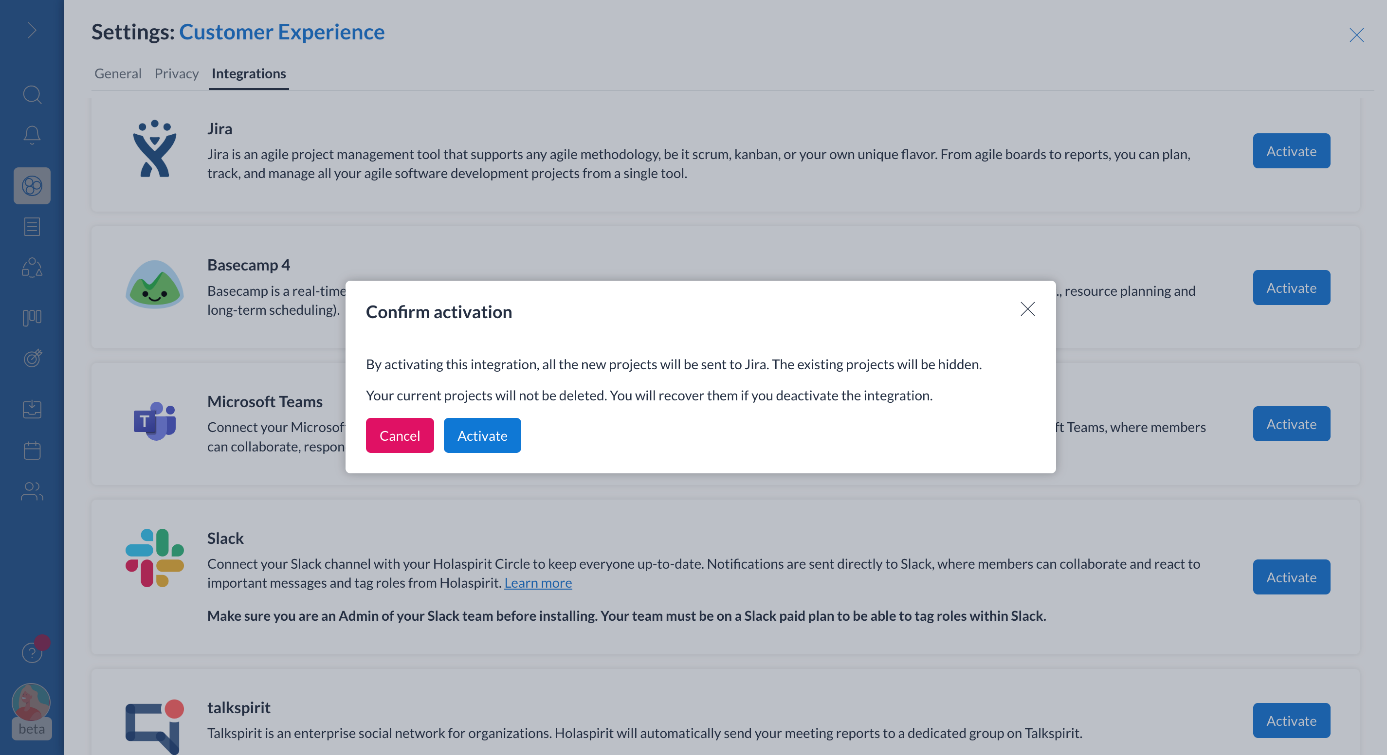Select the Integrations tab
The height and width of the screenshot is (755, 1387).
point(249,73)
